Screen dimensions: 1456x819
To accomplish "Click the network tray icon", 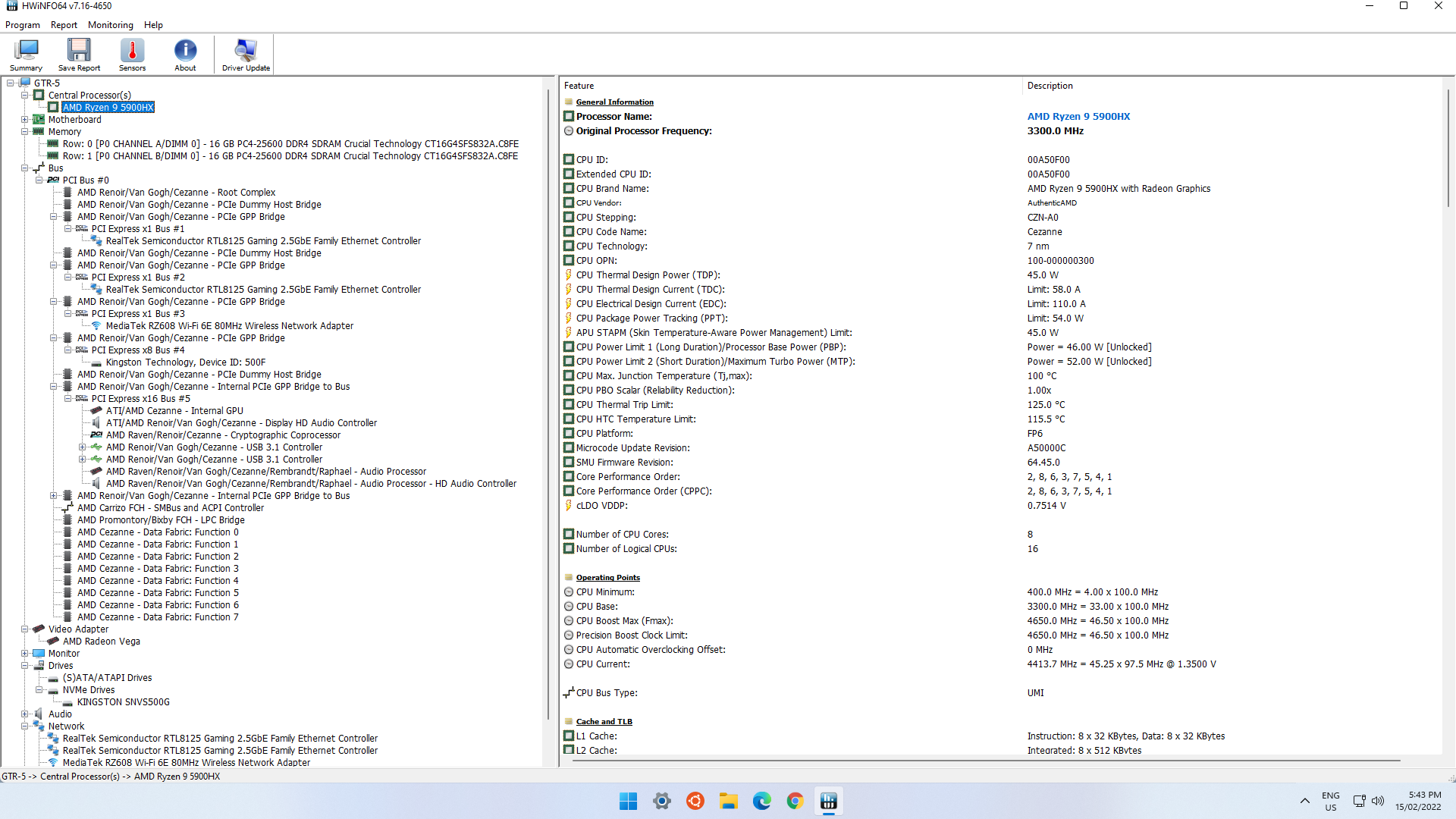I will [1359, 801].
